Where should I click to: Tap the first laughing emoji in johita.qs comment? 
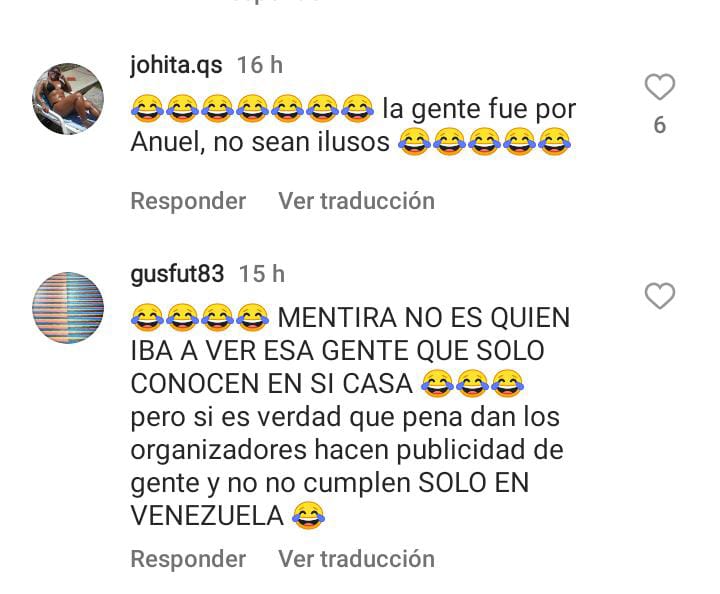147,108
